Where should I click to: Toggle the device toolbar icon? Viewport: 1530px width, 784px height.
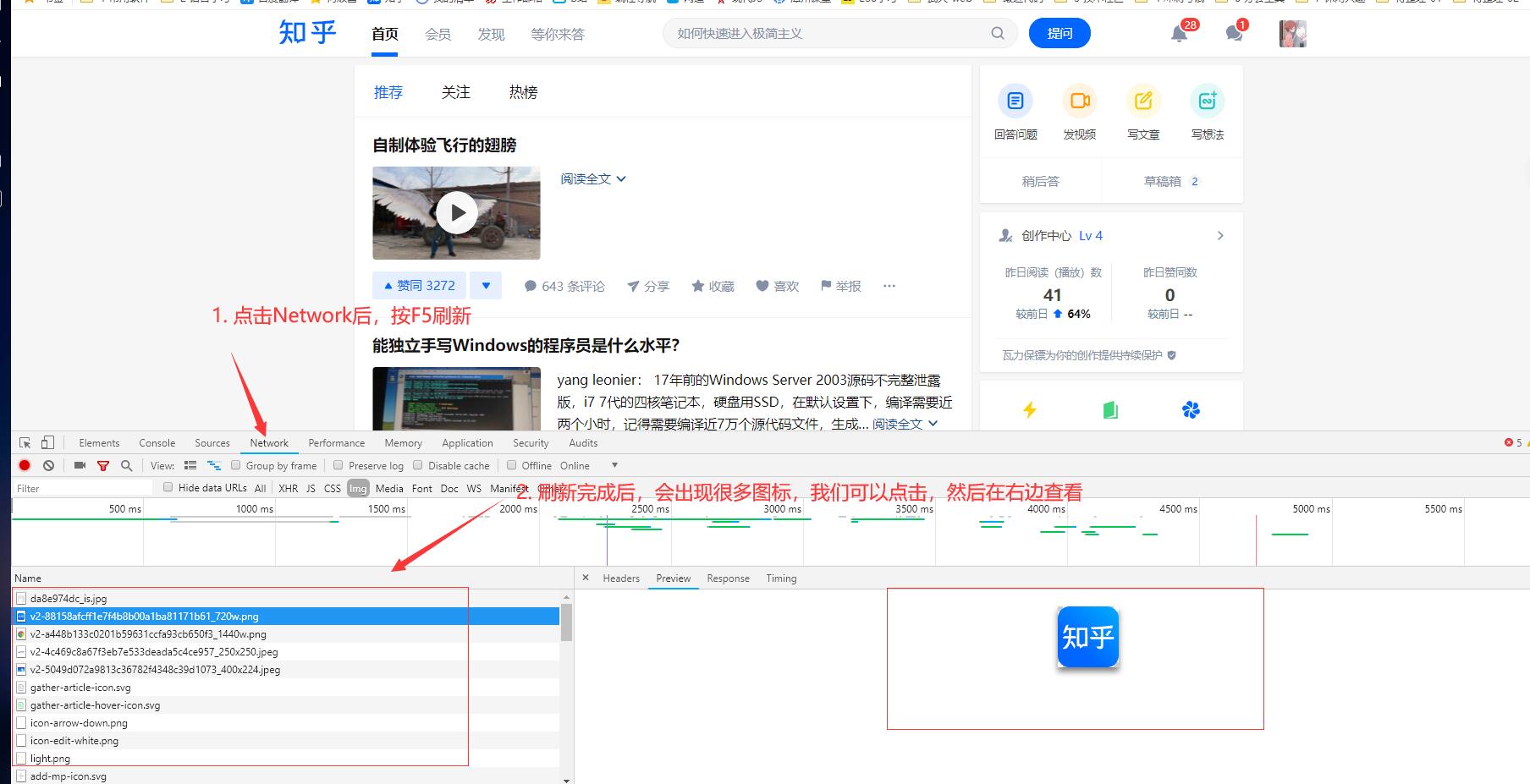47,442
